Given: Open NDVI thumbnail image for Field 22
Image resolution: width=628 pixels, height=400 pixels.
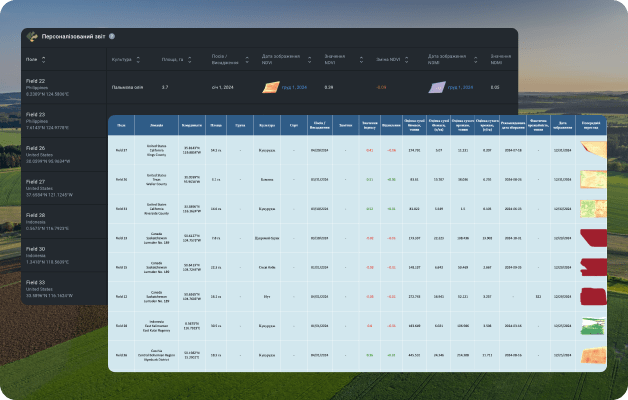Looking at the screenshot, I should [271, 87].
